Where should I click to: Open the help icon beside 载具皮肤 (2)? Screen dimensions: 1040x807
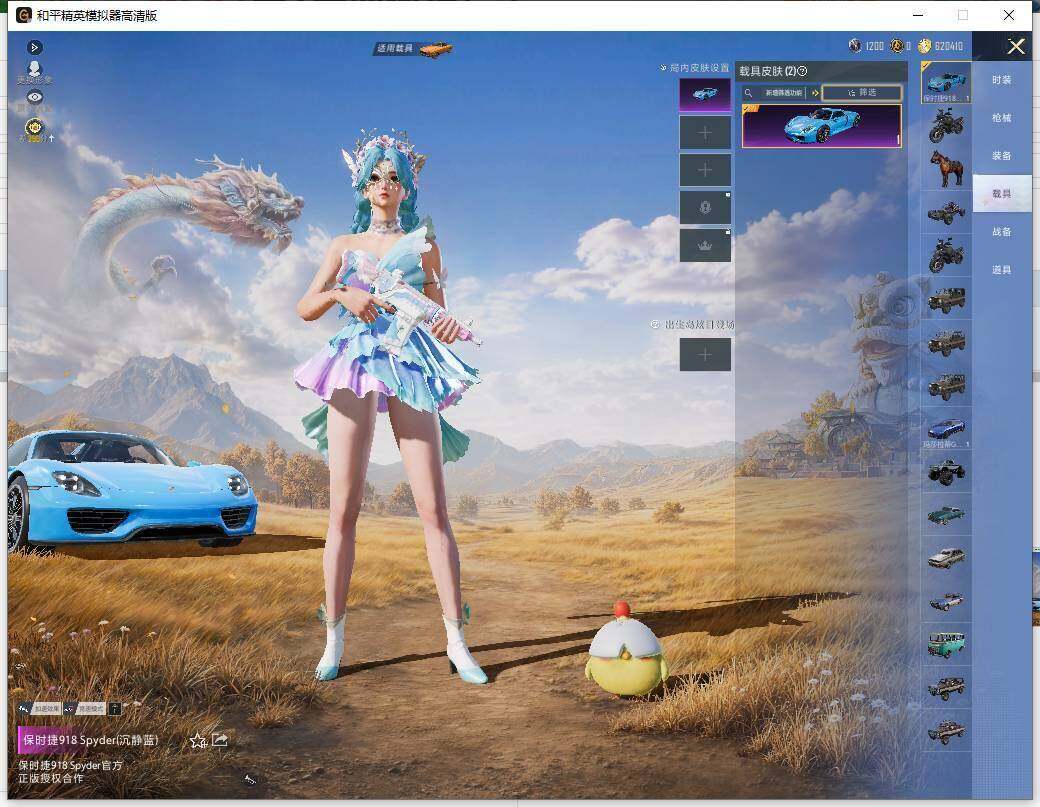802,71
